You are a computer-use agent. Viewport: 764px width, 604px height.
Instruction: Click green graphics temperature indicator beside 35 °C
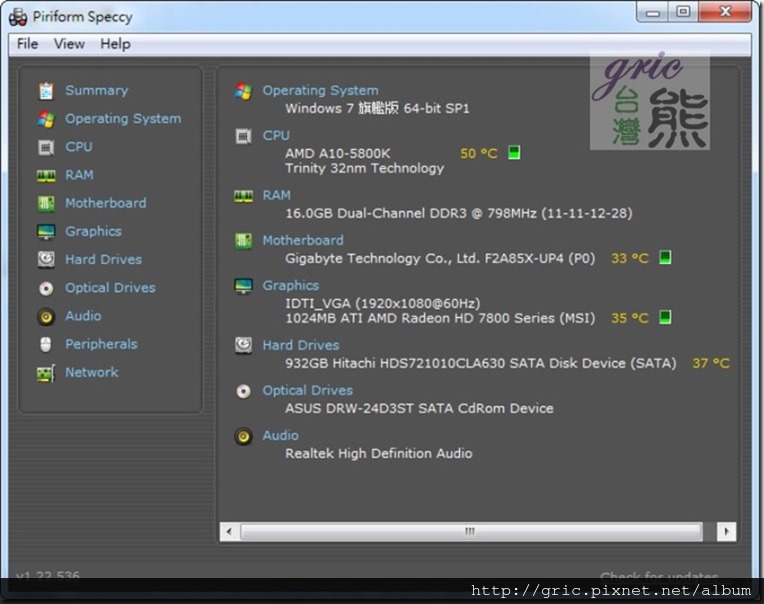[665, 317]
